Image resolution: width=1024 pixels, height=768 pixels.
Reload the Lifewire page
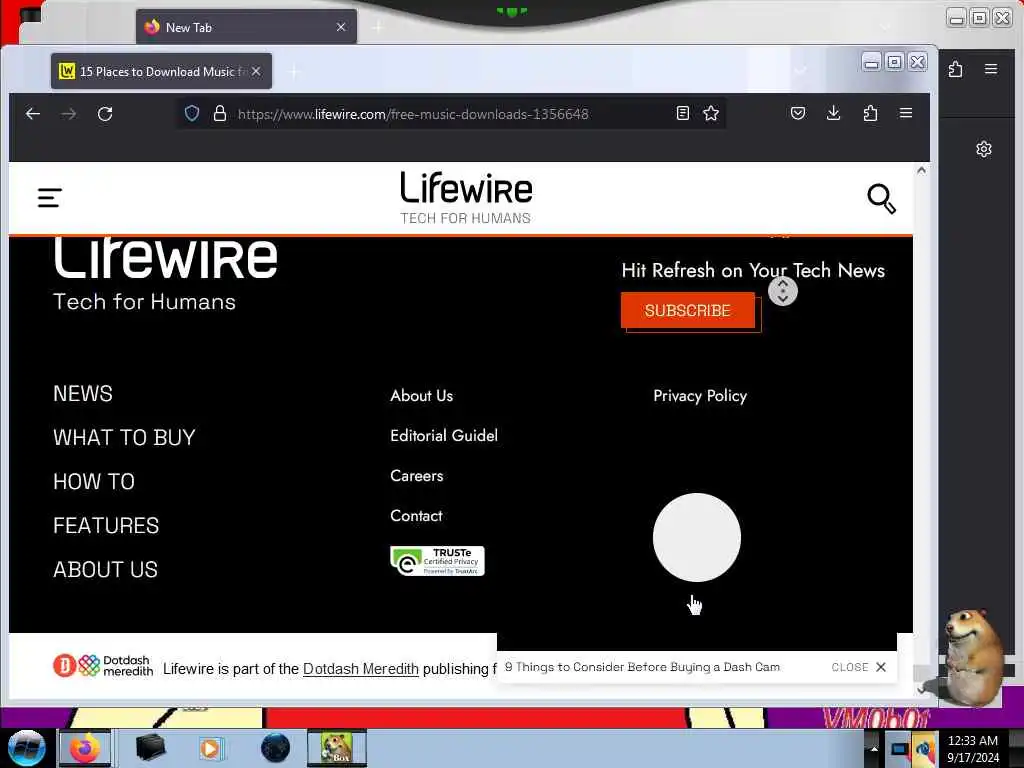tap(104, 114)
